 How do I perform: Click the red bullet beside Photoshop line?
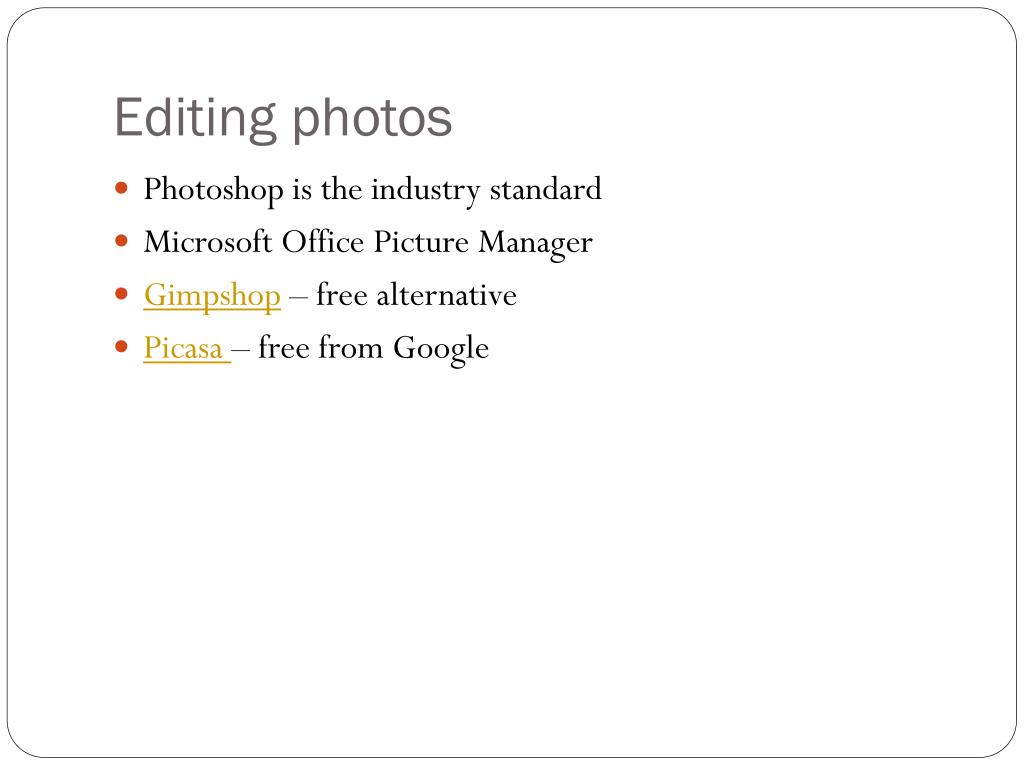coord(121,189)
